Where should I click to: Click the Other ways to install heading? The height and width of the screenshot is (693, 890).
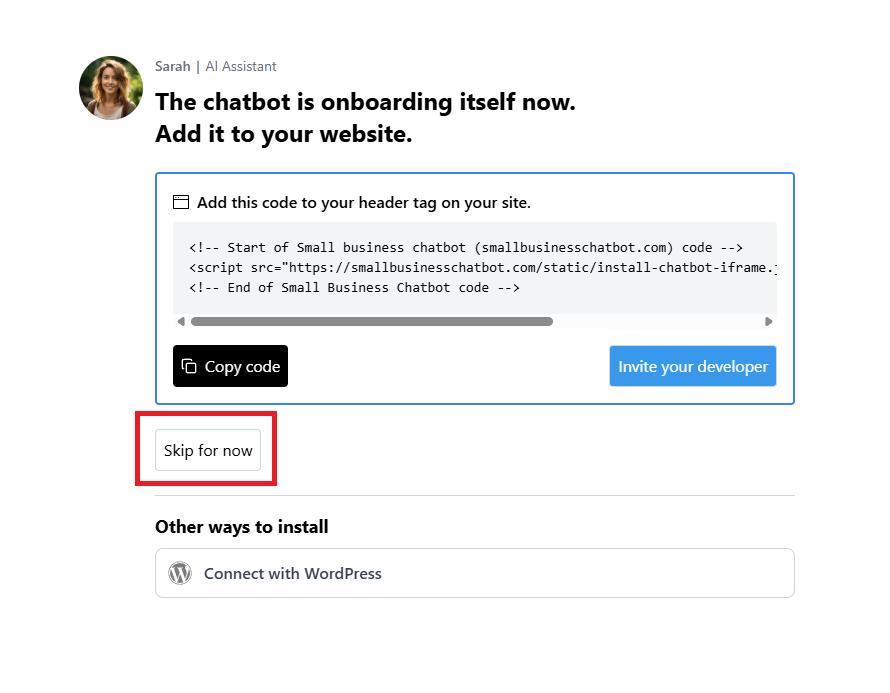point(242,527)
